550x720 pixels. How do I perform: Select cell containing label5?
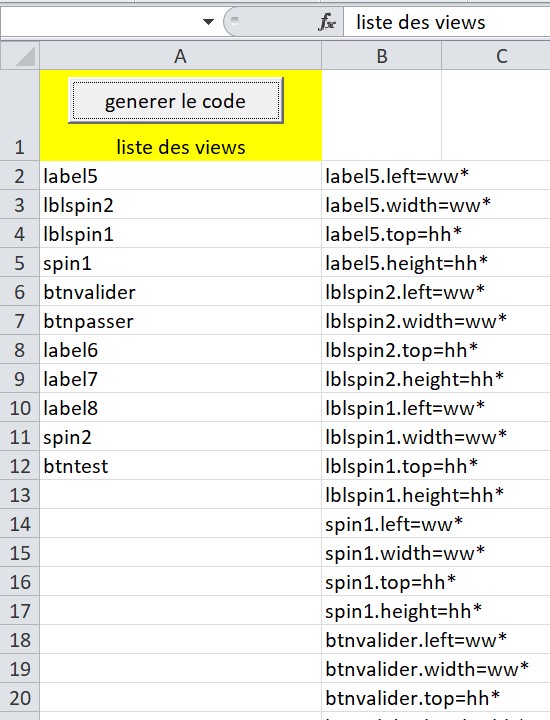coord(180,175)
